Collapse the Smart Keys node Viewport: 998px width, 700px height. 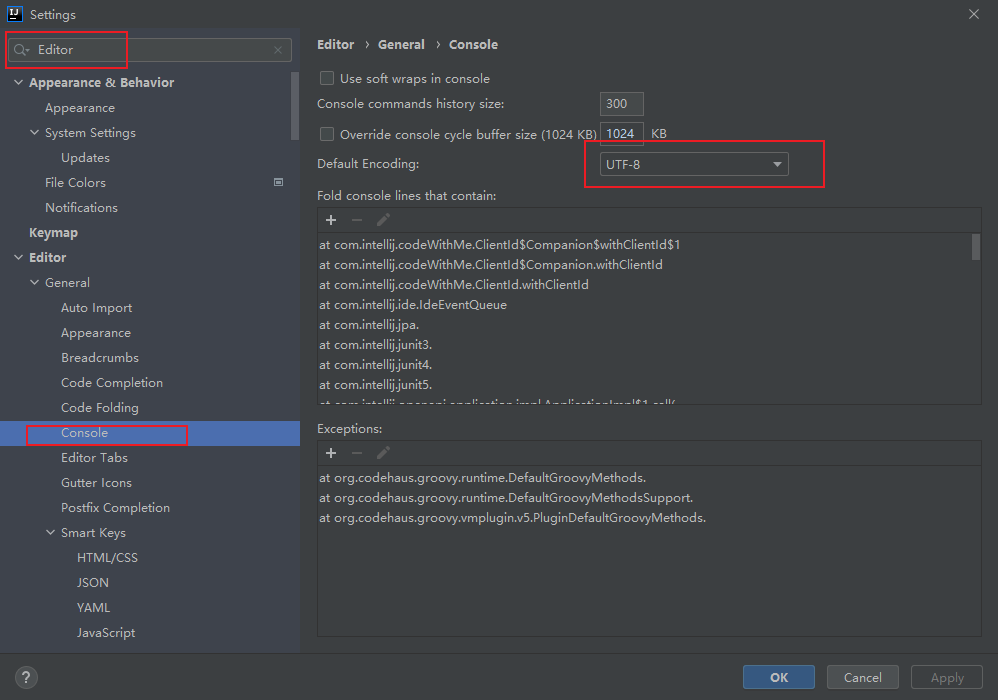50,532
